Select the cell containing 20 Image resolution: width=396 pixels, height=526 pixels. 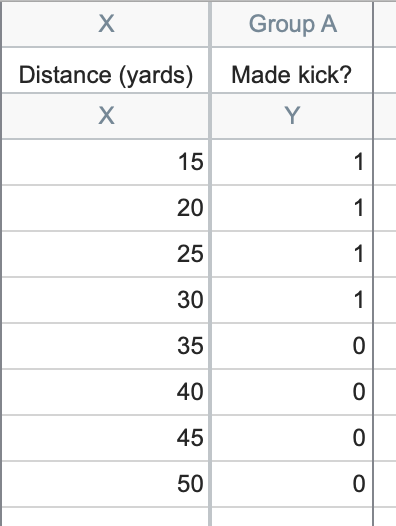105,208
